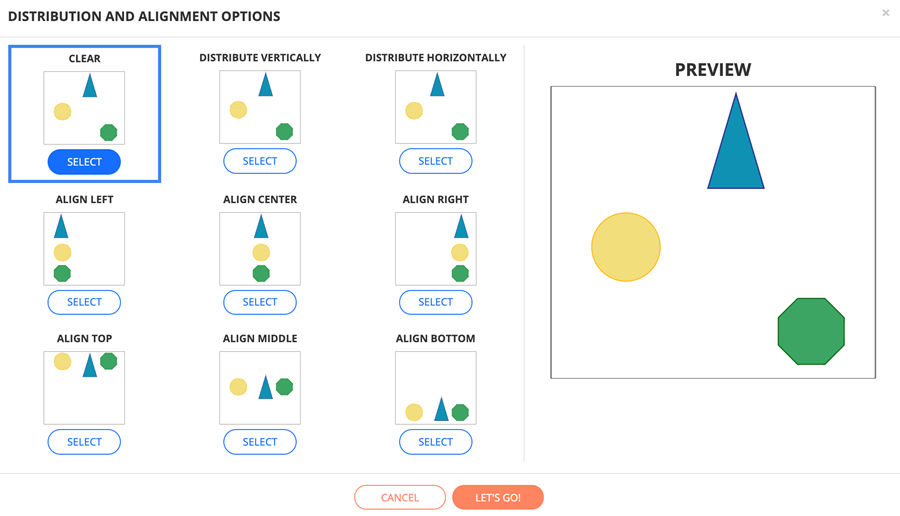
Task: Pick Select under Align Center
Action: click(x=260, y=302)
